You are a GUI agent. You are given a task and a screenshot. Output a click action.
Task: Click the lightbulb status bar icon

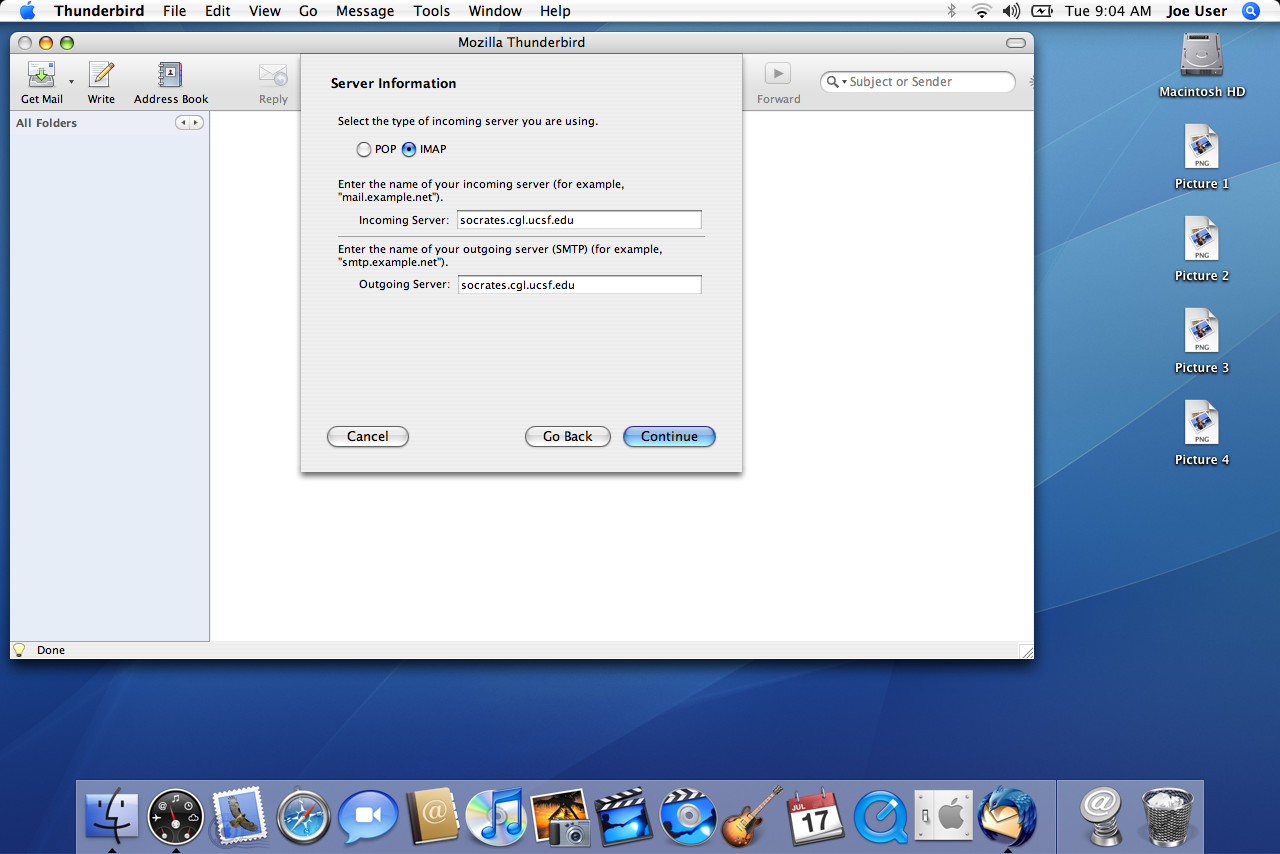[18, 649]
